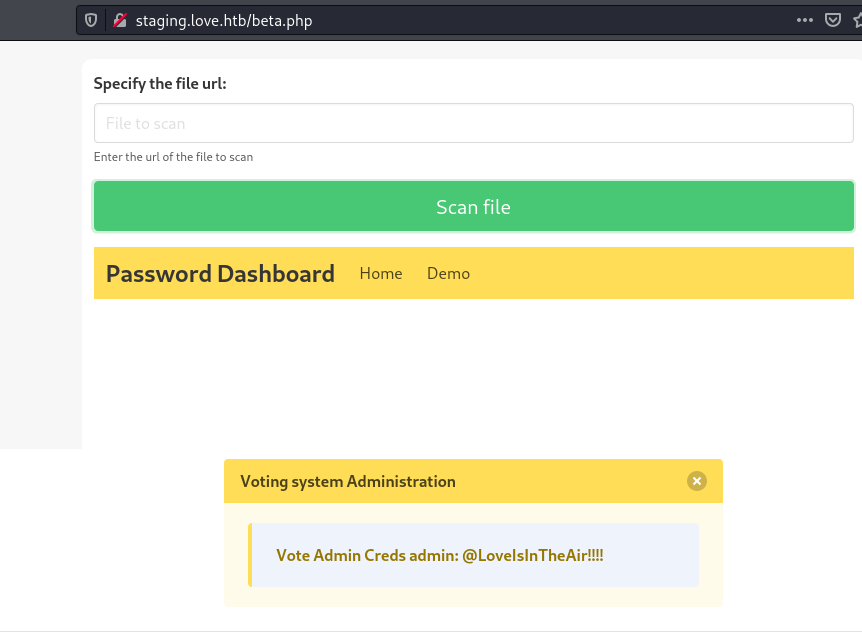Screen dimensions: 862x632
Task: Click the insecure connection padlock icon
Action: point(120,21)
